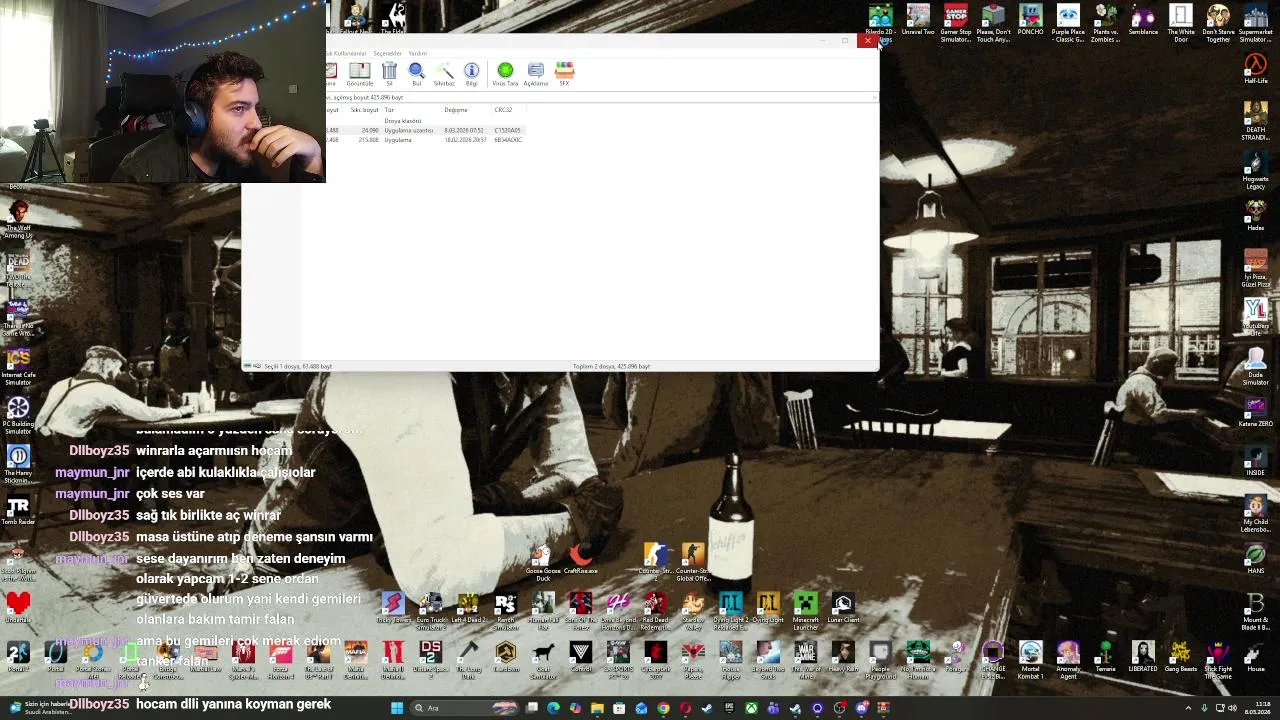Select Hogwarts Legacy desktop shortcut
The image size is (1280, 720).
coord(1256,170)
